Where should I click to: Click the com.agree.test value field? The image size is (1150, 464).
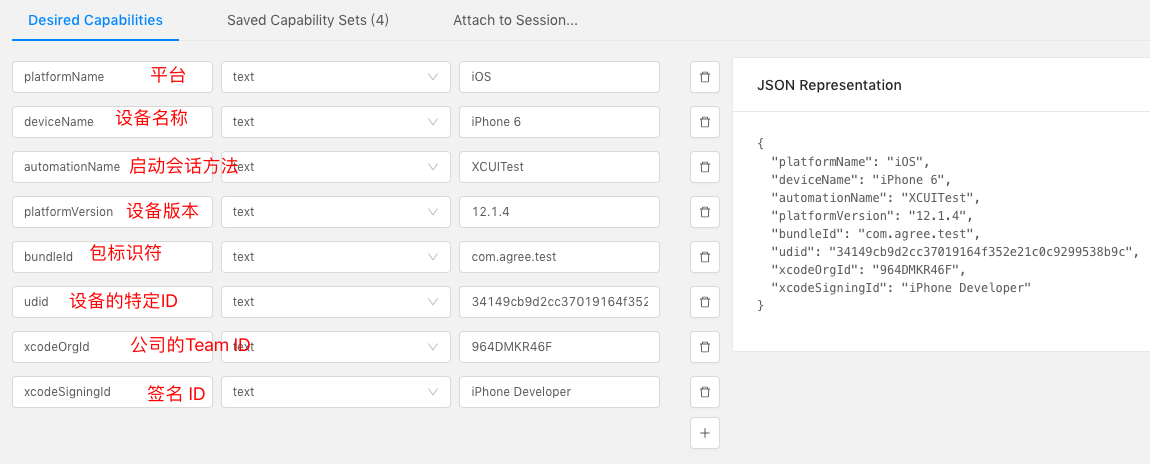pos(560,257)
